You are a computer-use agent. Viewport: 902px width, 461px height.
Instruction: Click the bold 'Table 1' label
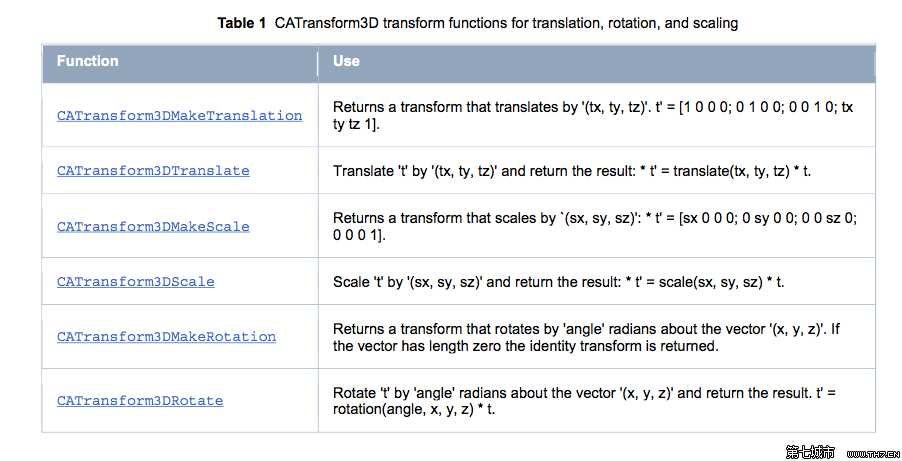pos(242,23)
